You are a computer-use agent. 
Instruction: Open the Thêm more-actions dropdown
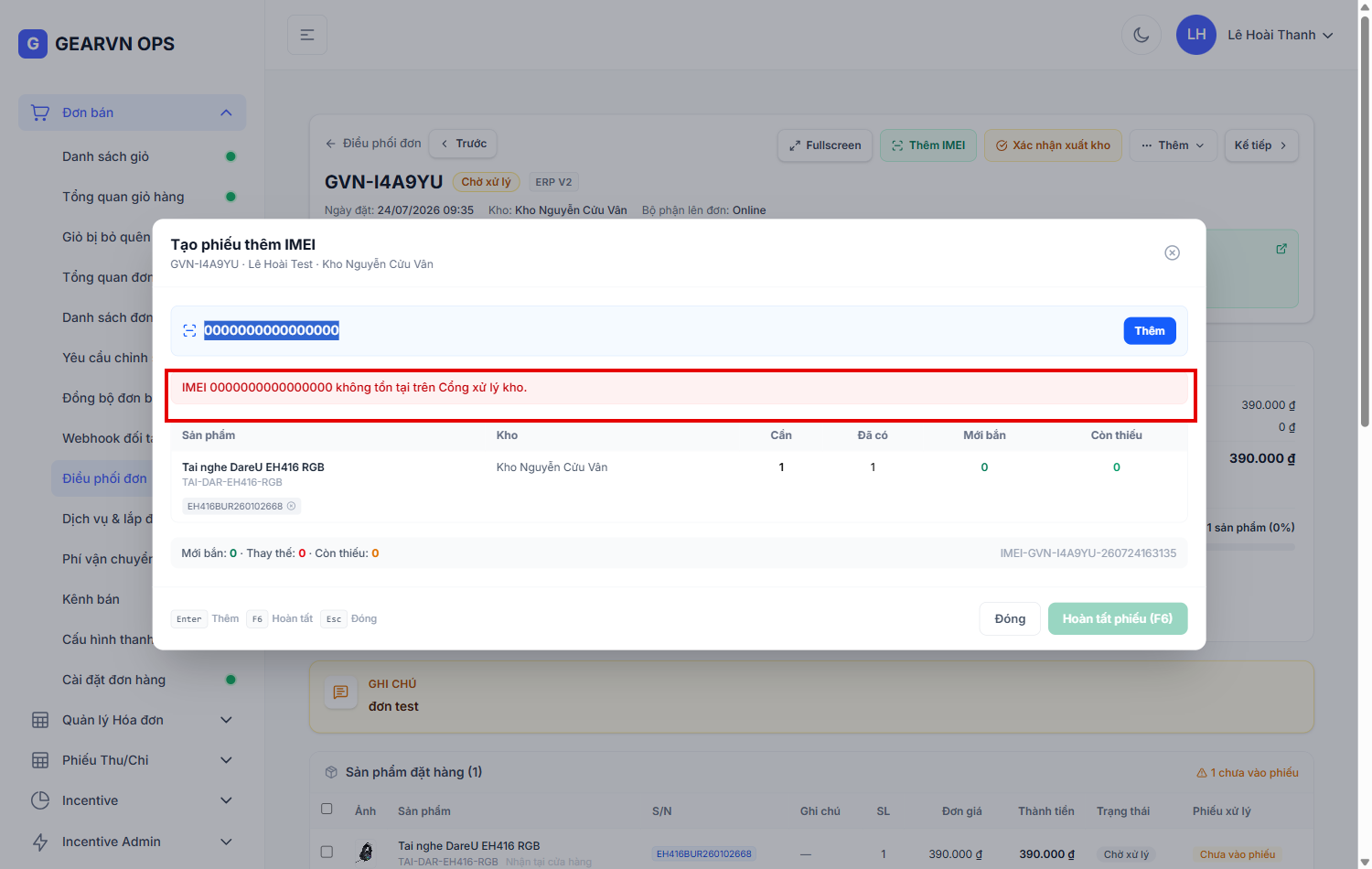tap(1174, 145)
